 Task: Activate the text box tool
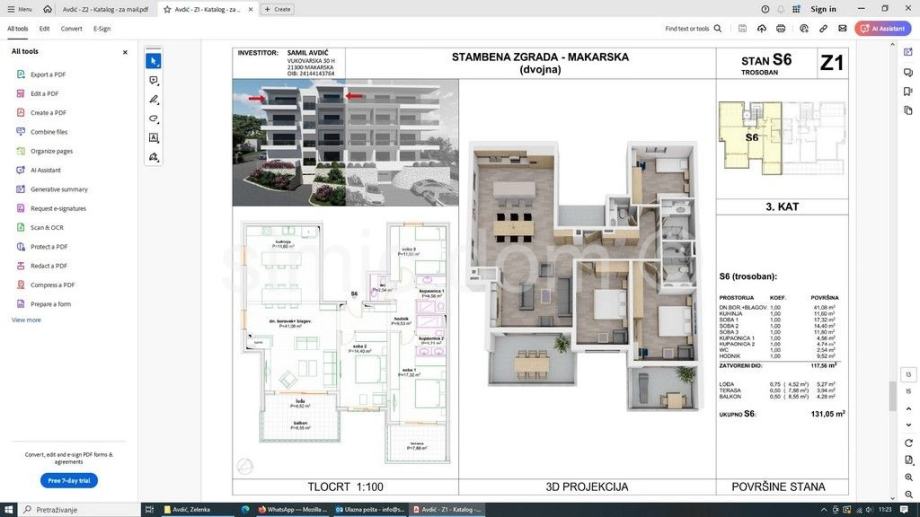point(154,138)
